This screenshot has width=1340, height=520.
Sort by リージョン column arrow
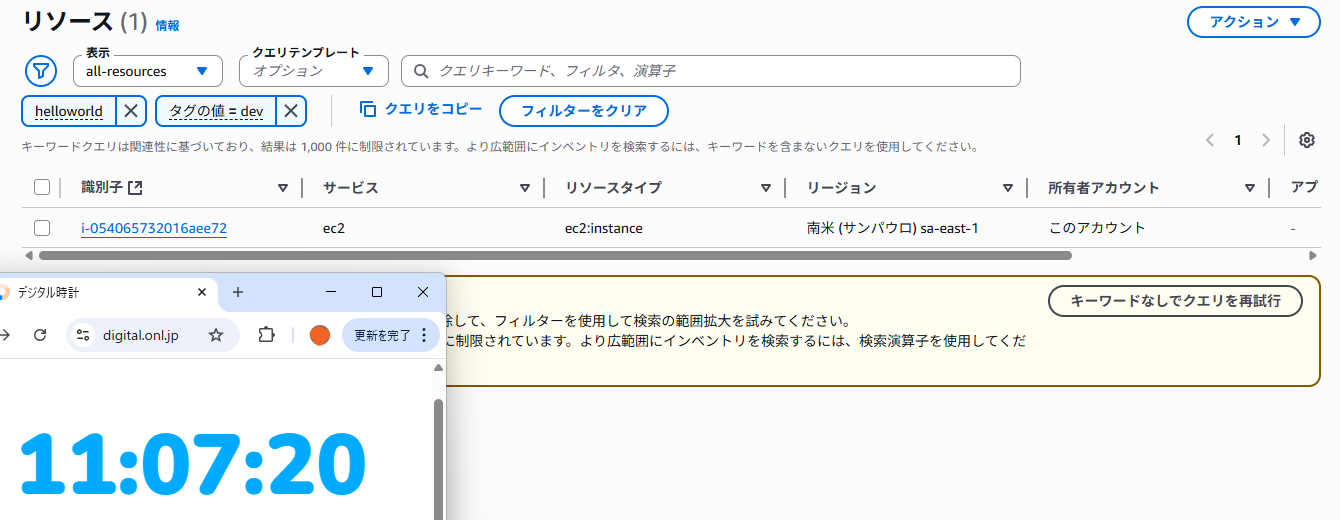click(x=1008, y=188)
